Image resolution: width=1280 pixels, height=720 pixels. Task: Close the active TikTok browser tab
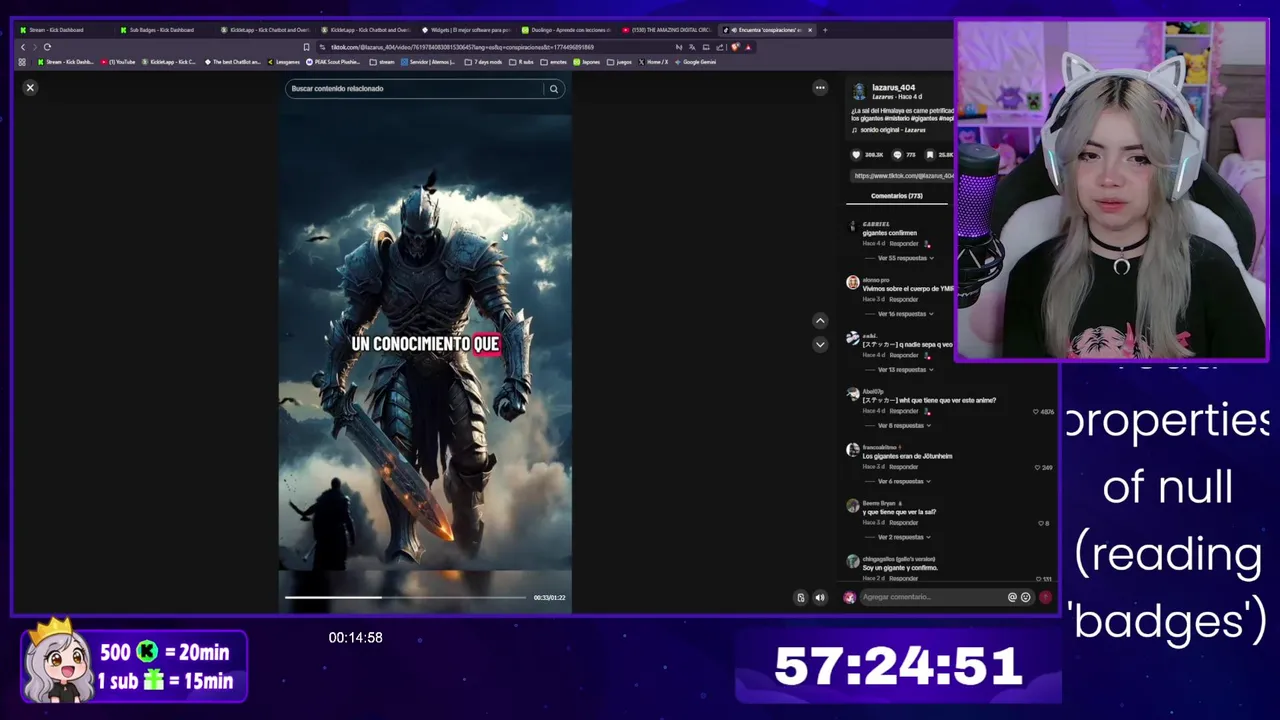coord(810,30)
